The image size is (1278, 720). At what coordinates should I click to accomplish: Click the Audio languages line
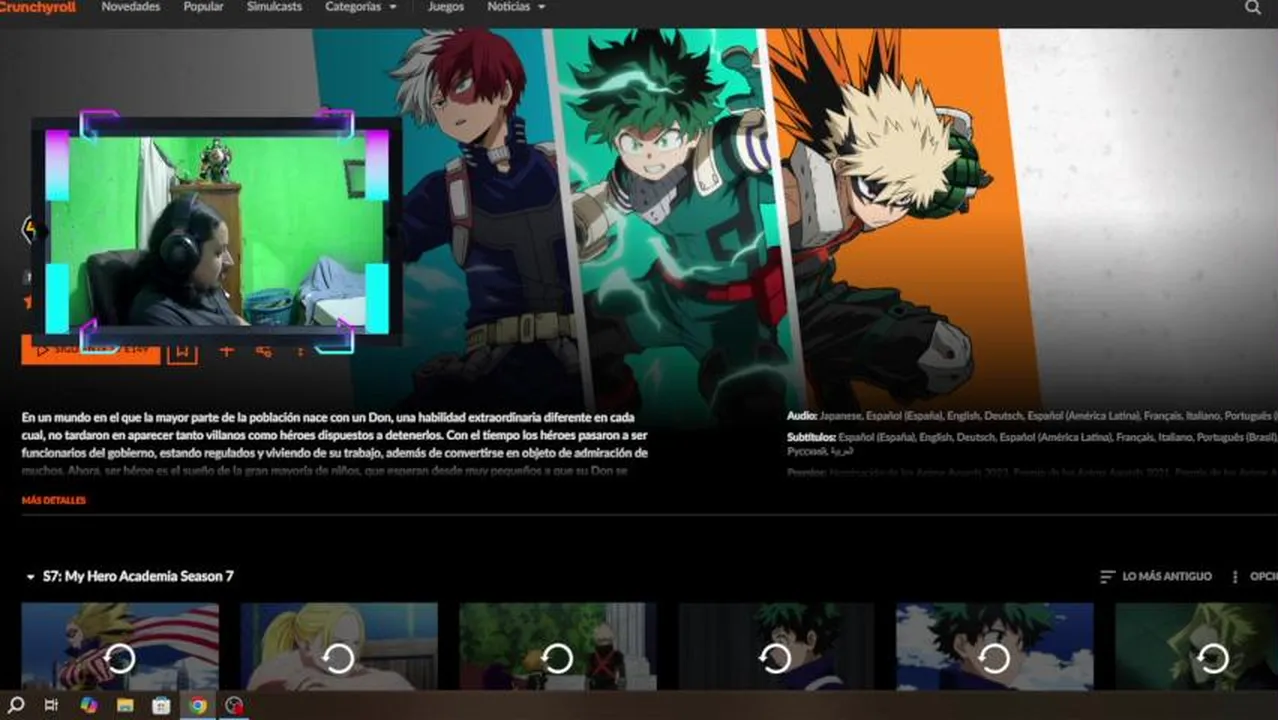(x=1032, y=415)
